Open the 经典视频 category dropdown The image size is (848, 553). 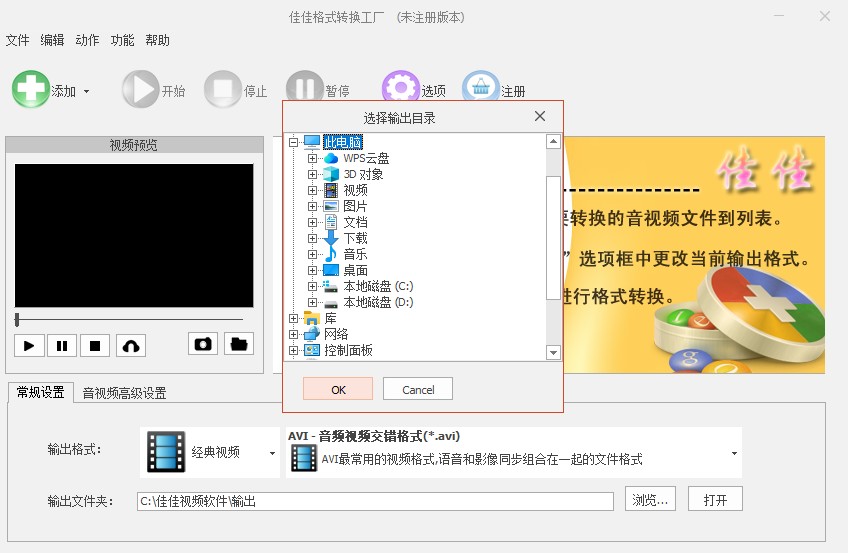[272, 453]
